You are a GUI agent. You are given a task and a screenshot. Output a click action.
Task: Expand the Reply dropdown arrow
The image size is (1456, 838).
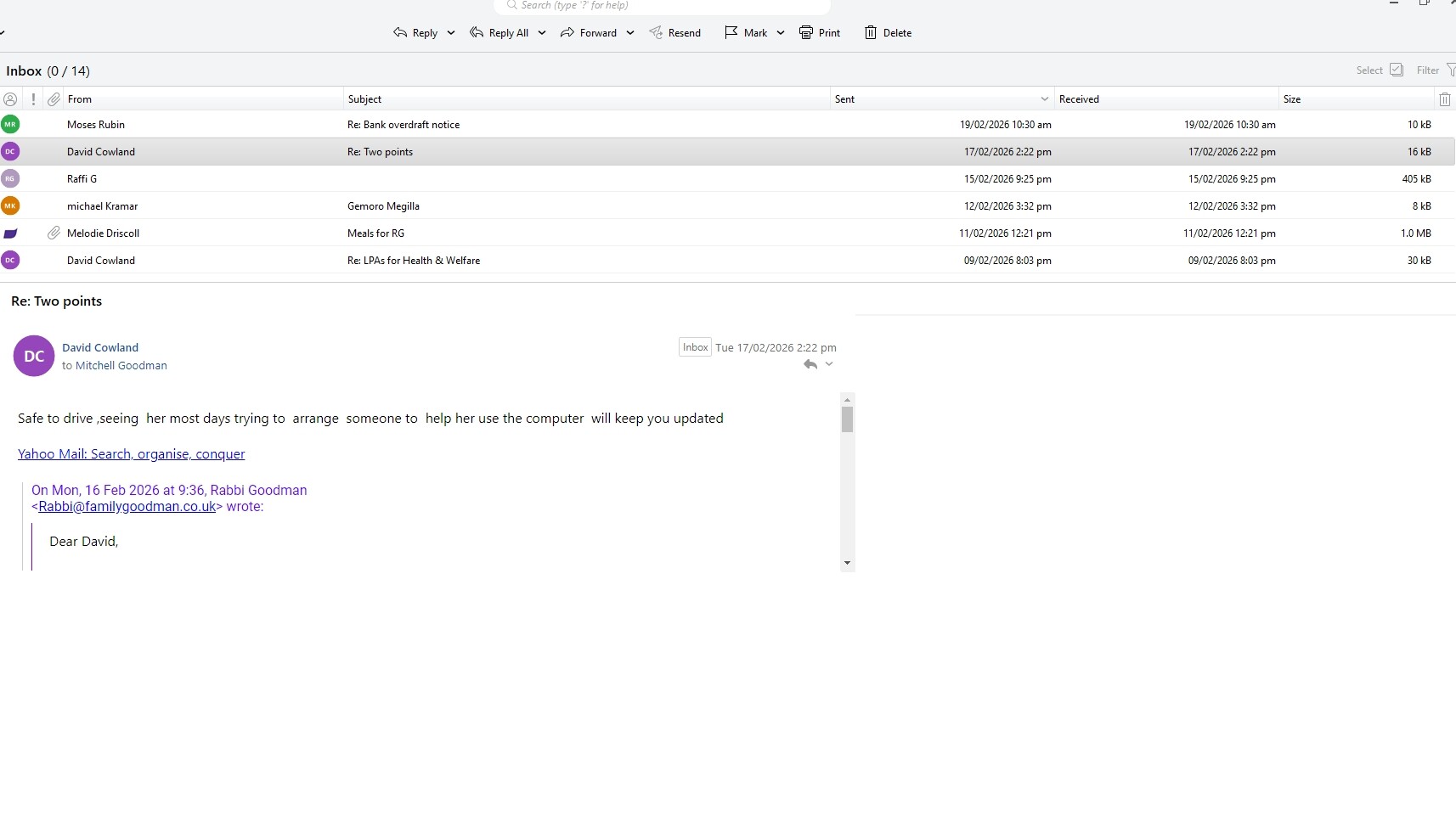point(451,33)
